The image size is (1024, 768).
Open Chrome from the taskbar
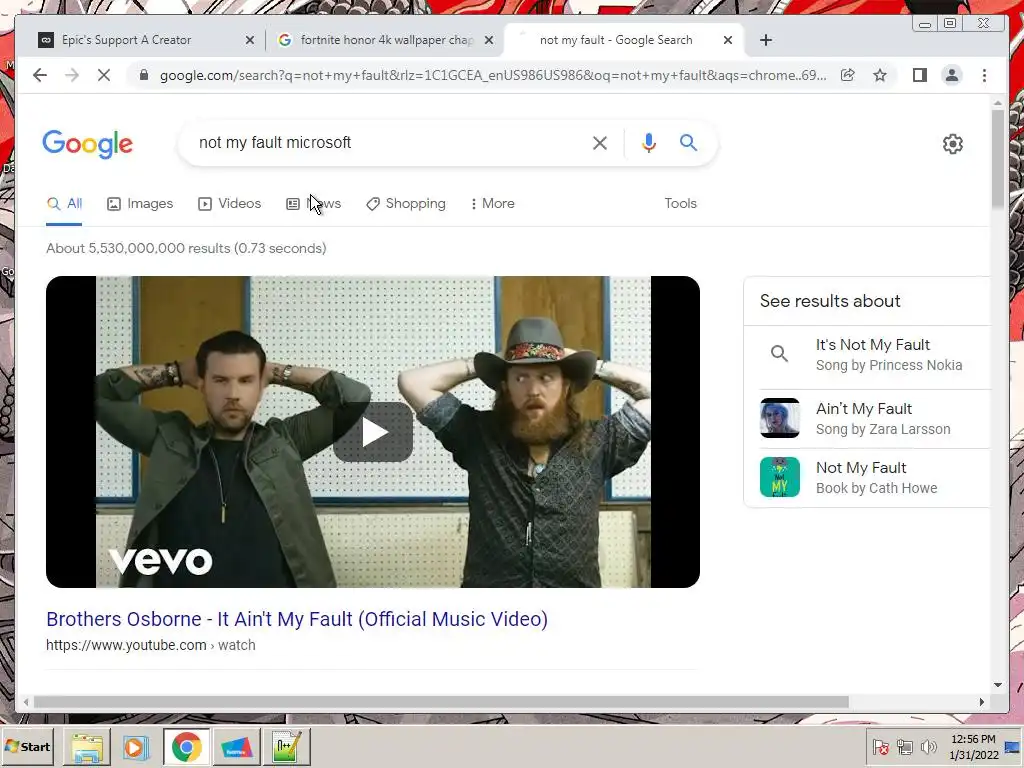coord(187,747)
